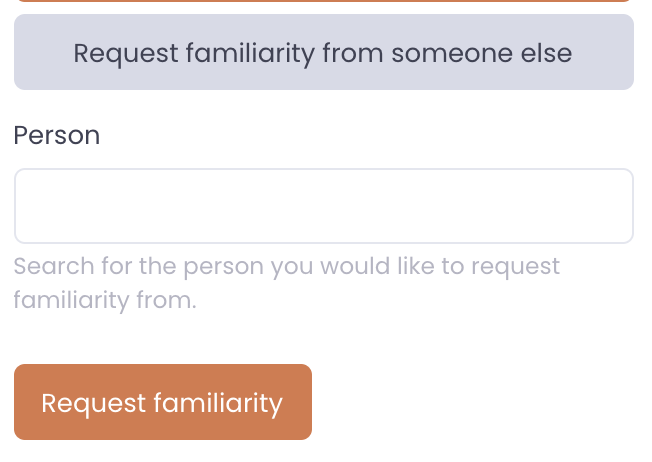652x462 pixels.
Task: Click into the Person search field
Action: 323,206
